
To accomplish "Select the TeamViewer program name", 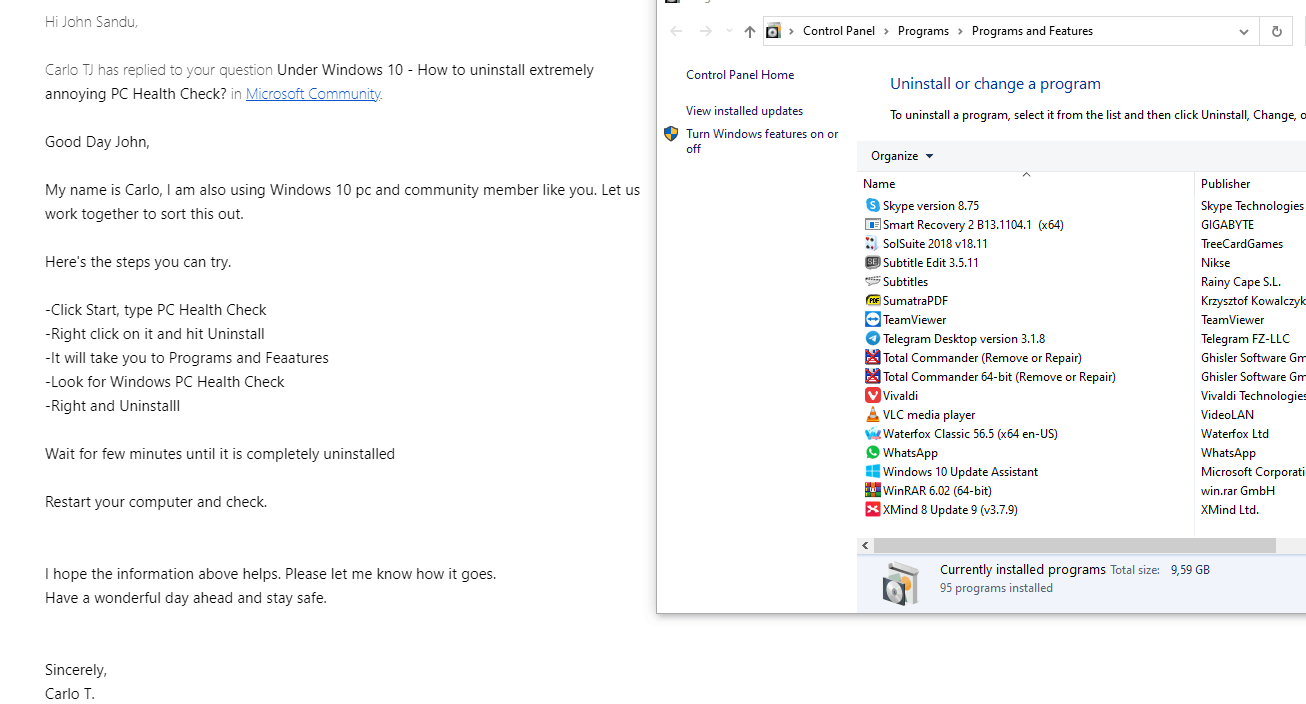I will click(x=914, y=319).
